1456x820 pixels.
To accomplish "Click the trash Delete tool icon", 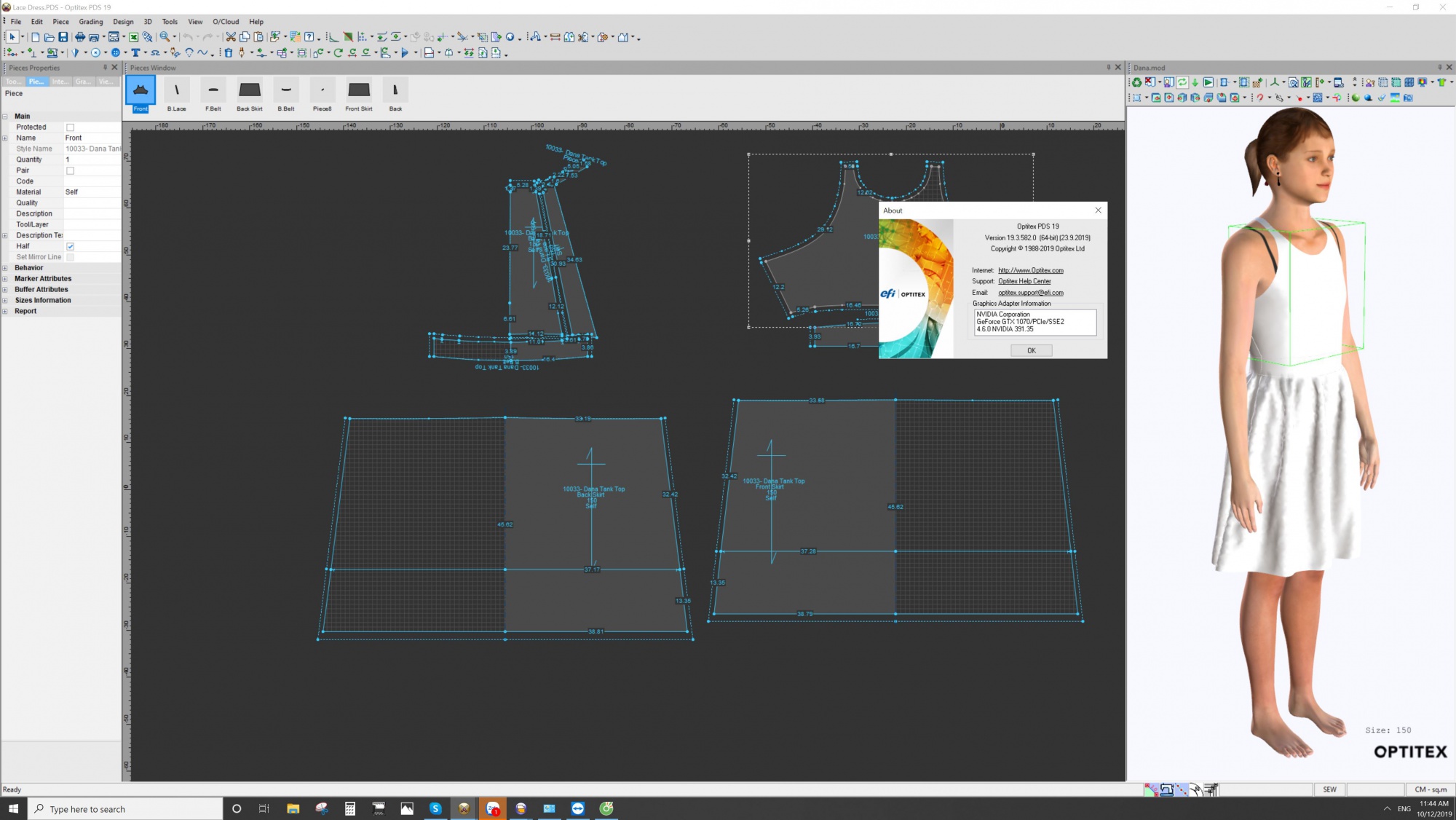I will pyautogui.click(x=229, y=52).
